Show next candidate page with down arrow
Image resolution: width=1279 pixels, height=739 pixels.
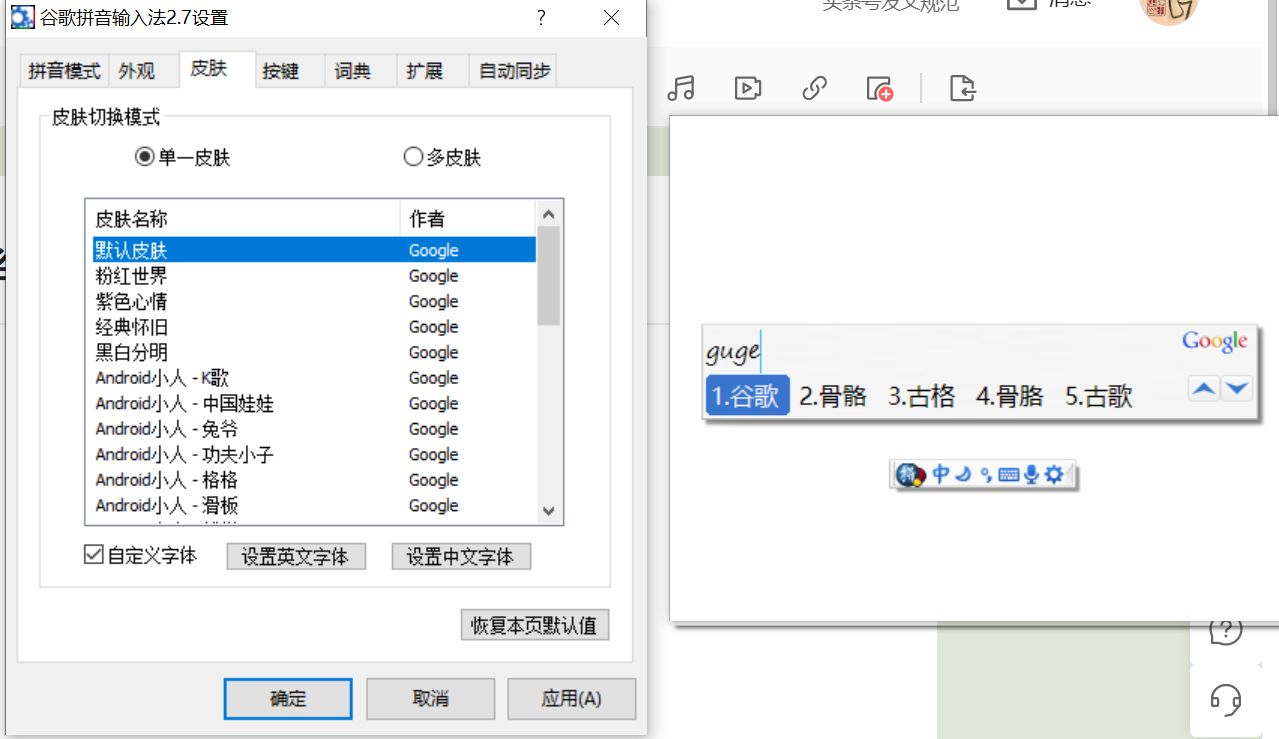(1237, 387)
